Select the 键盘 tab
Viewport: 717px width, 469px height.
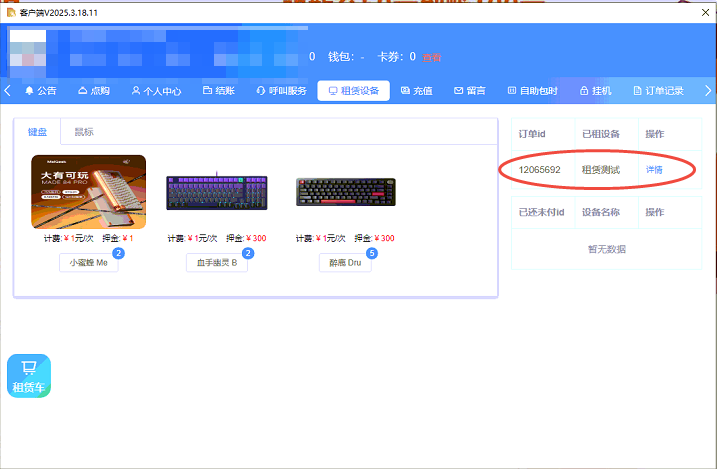[x=37, y=132]
